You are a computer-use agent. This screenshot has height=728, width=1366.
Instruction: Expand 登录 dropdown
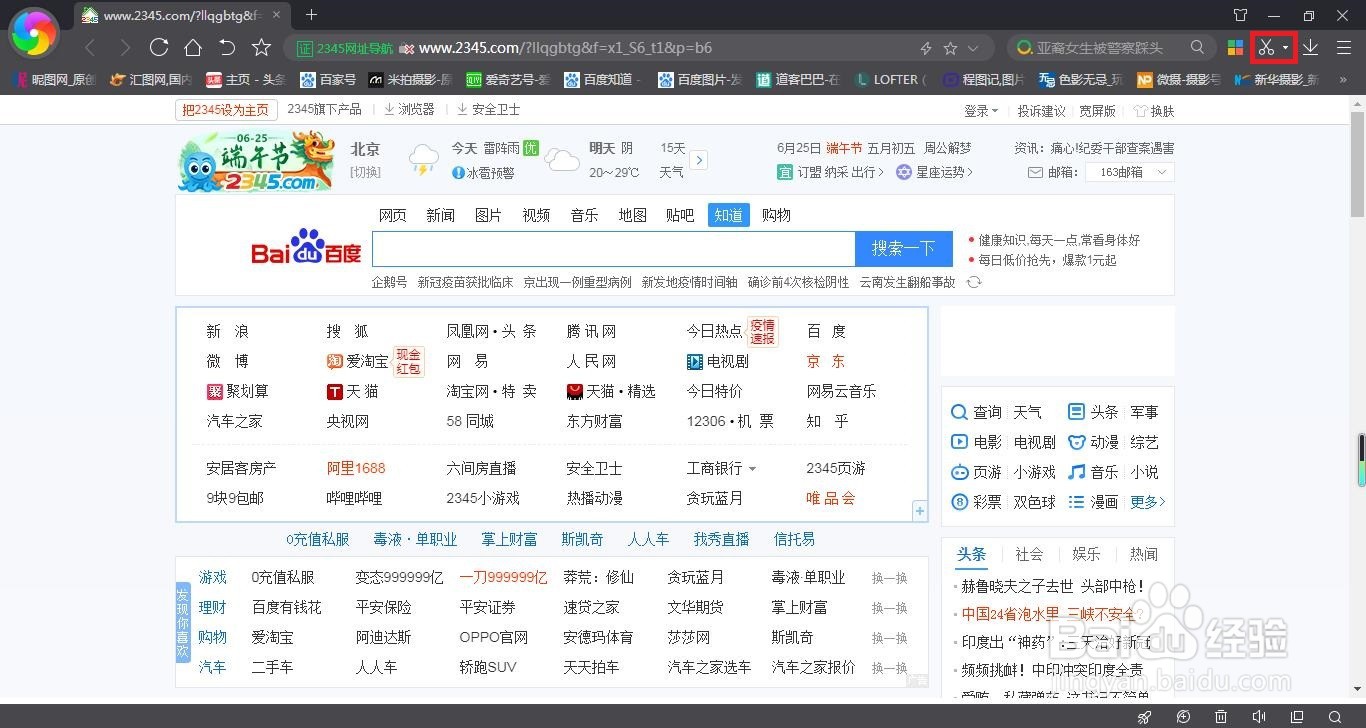tap(981, 111)
